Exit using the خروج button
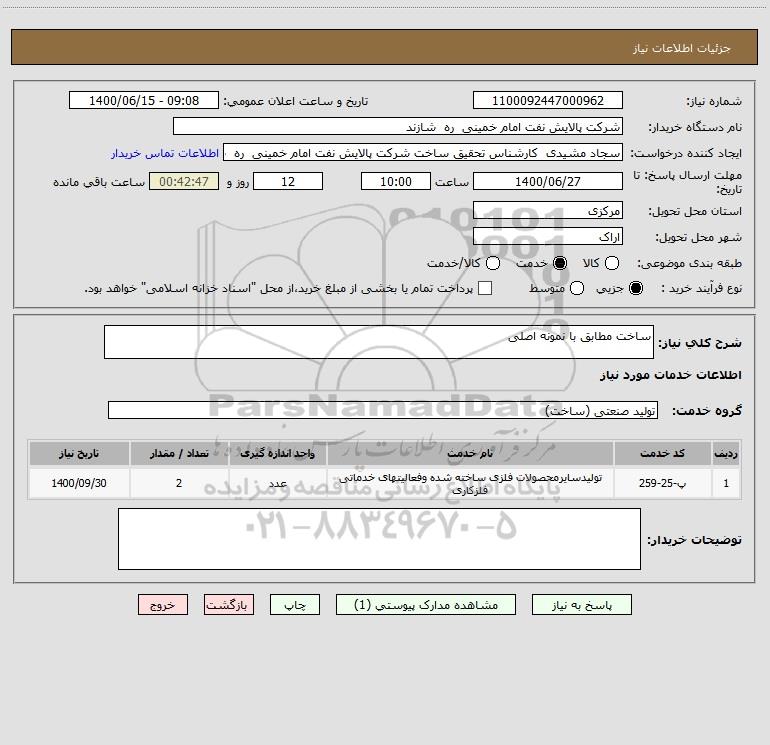770x745 pixels. tap(163, 605)
